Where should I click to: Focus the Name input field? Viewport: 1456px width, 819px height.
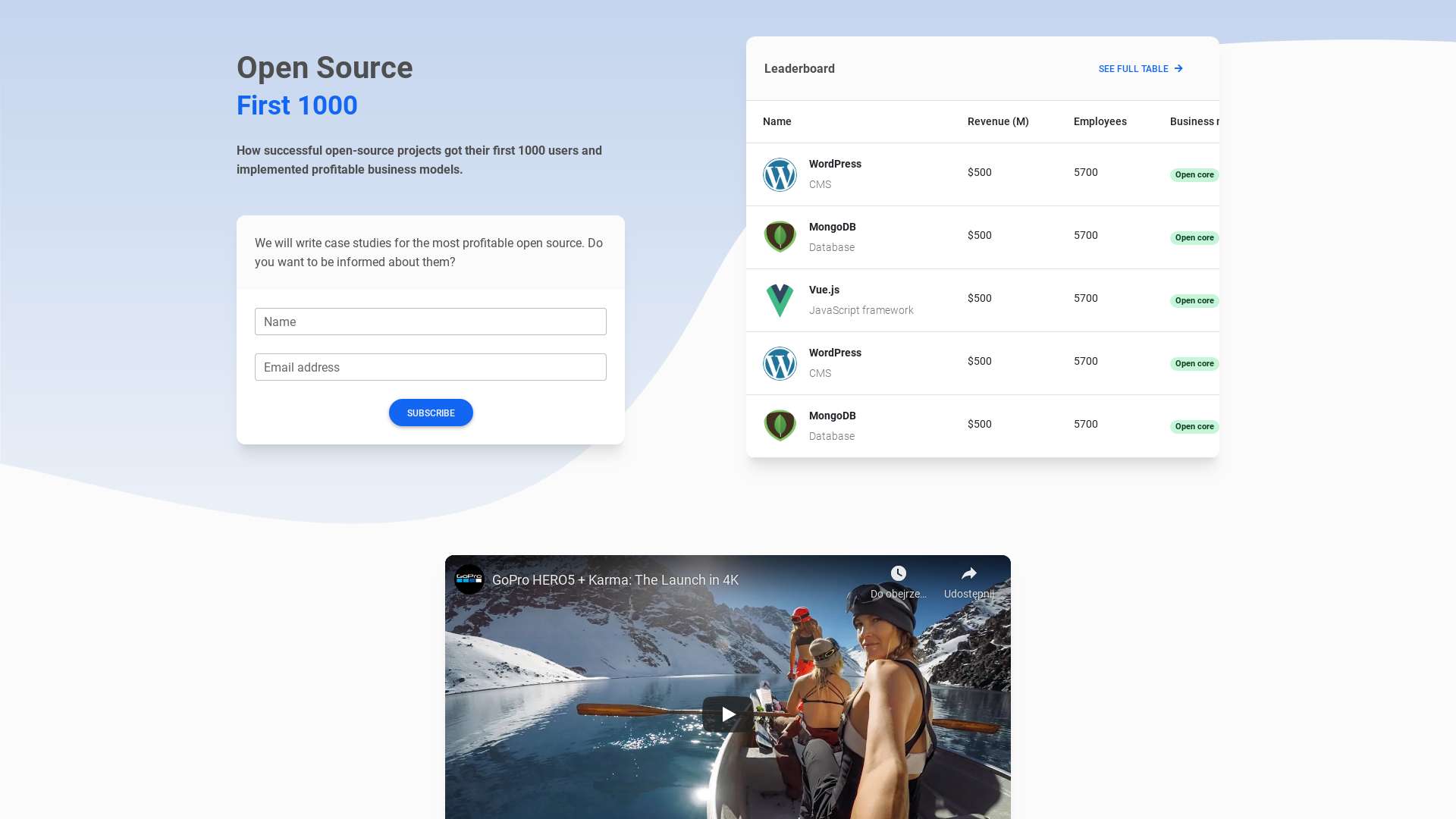430,322
